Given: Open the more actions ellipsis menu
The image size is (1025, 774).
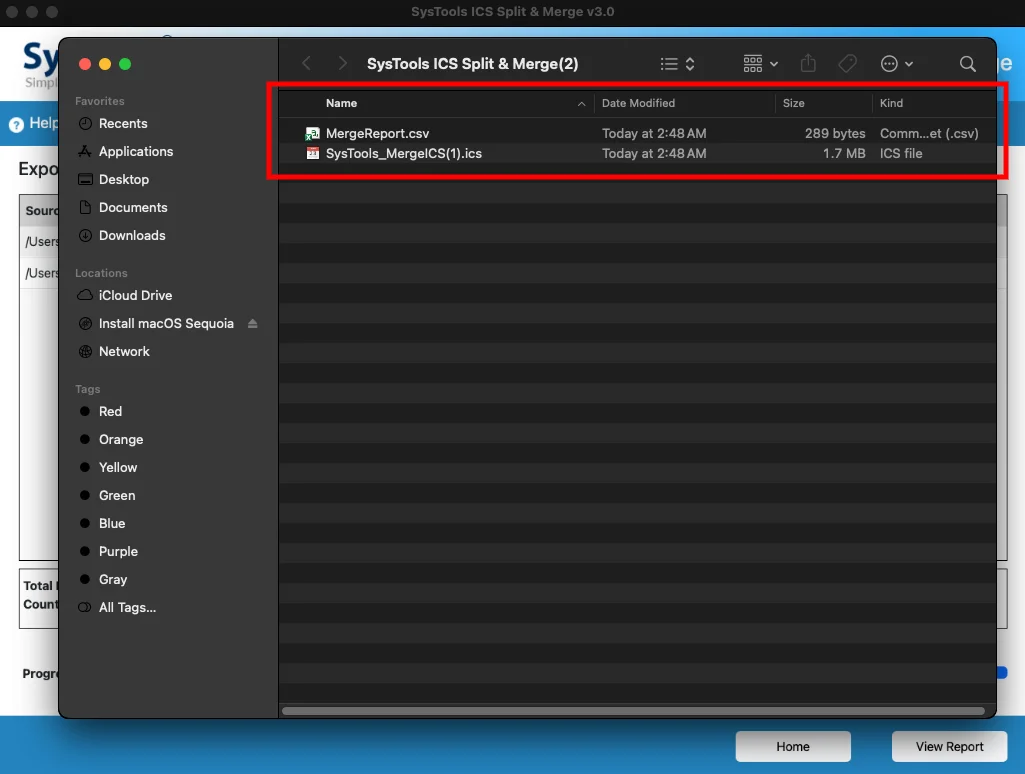Looking at the screenshot, I should [896, 63].
